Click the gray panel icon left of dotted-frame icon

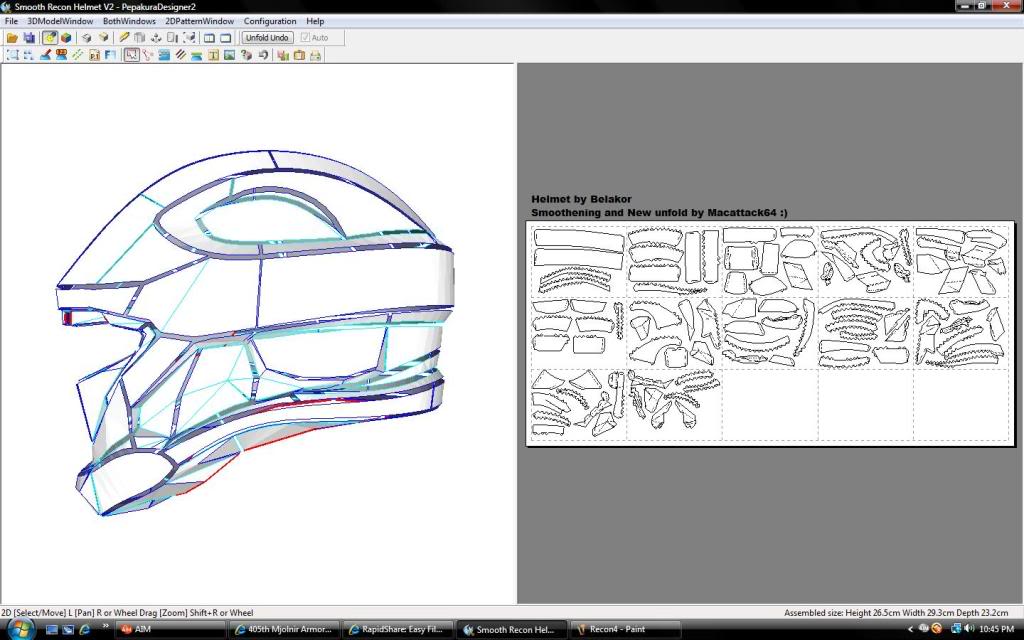[x=172, y=38]
